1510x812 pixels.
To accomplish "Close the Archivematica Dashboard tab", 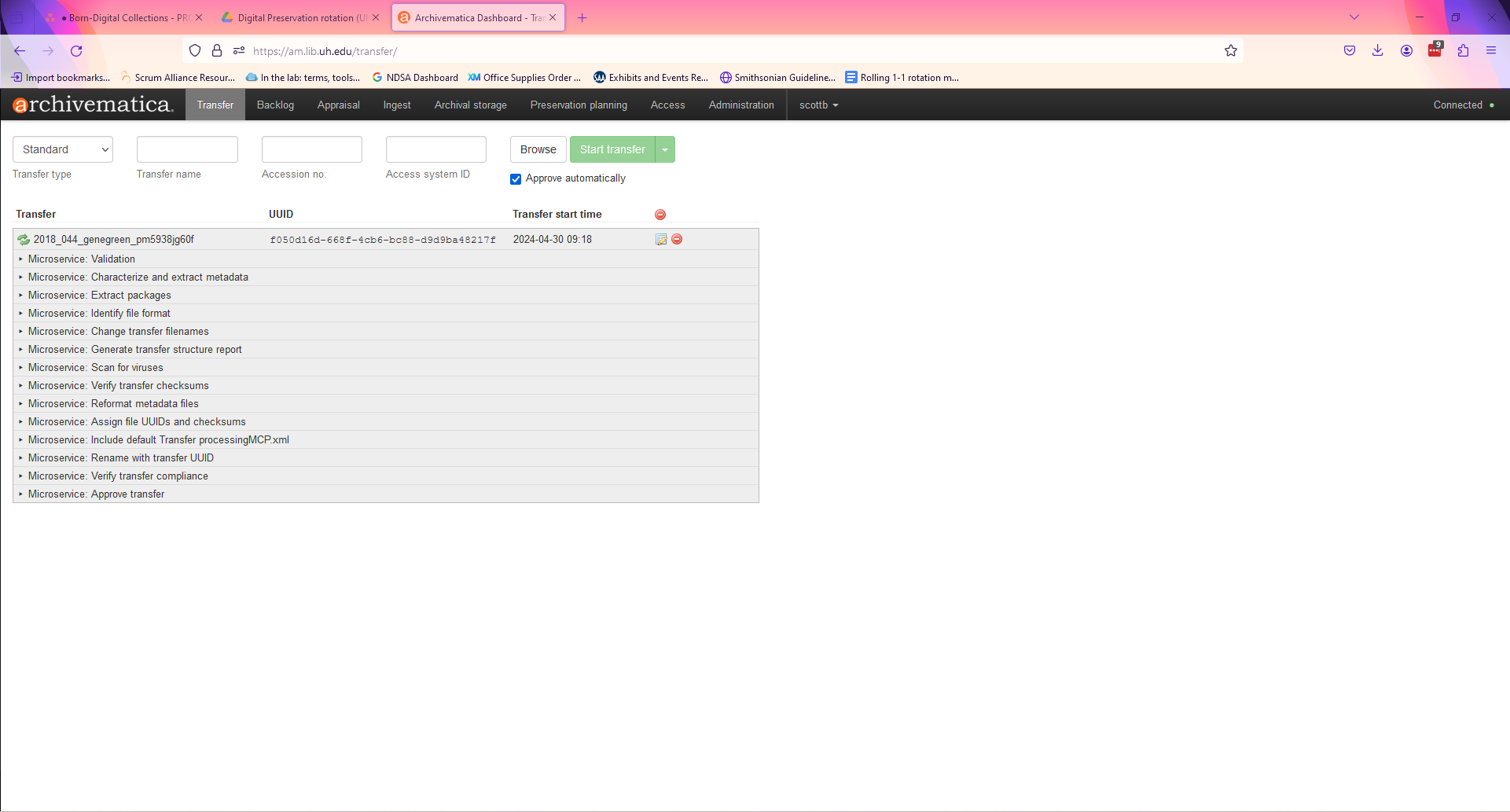I will [553, 17].
